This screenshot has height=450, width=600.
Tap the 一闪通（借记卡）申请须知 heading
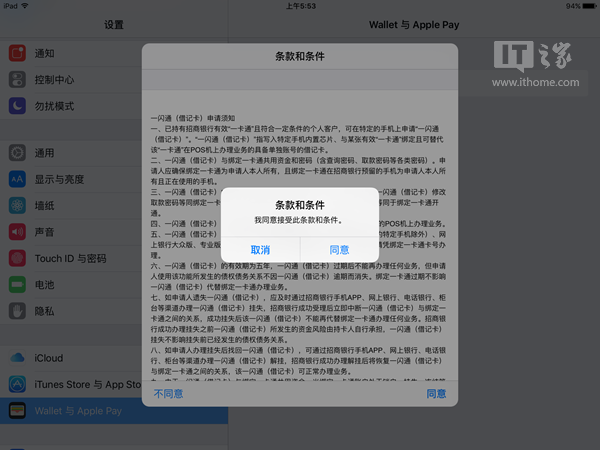[193, 118]
